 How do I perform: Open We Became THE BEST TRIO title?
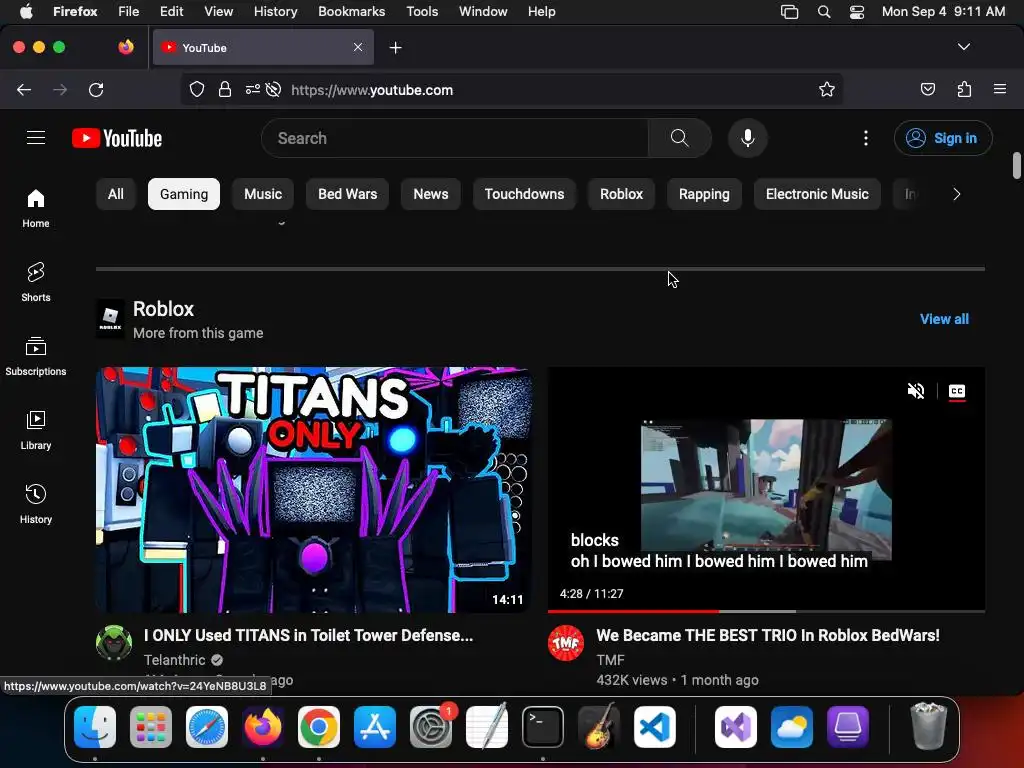point(767,635)
